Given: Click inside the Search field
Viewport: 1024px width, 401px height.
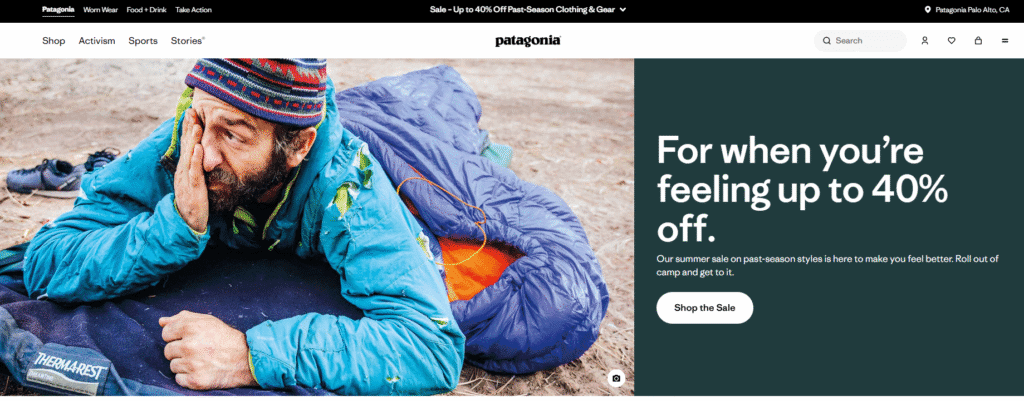Looking at the screenshot, I should 860,40.
